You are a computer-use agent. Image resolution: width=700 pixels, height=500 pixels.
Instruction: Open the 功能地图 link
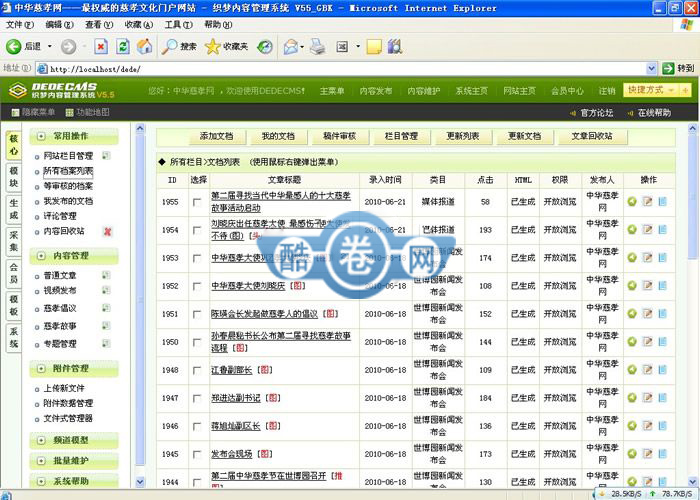click(88, 112)
